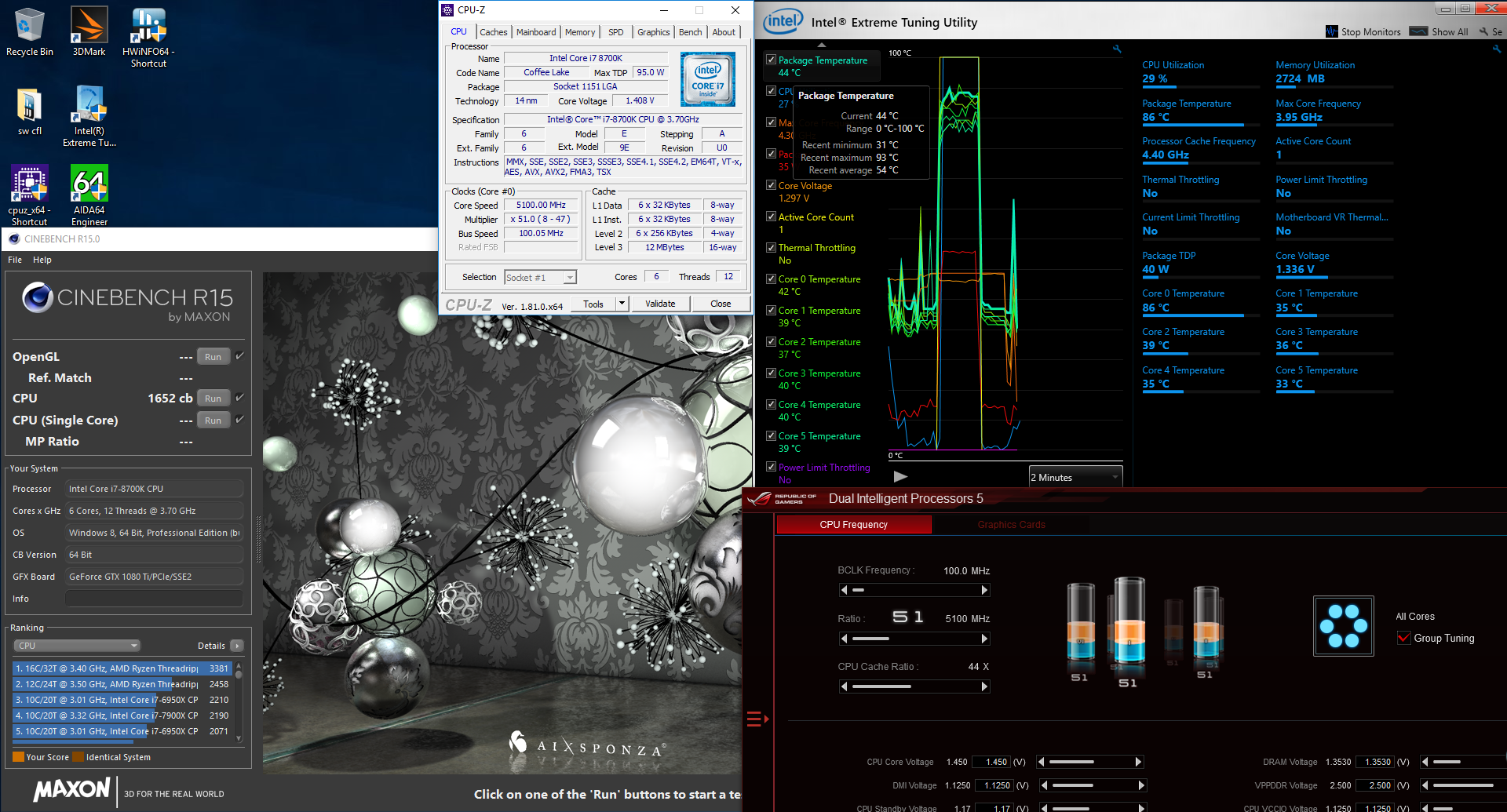Click the Show All monitors icon in XTU
This screenshot has width=1507, height=812.
click(x=1418, y=31)
